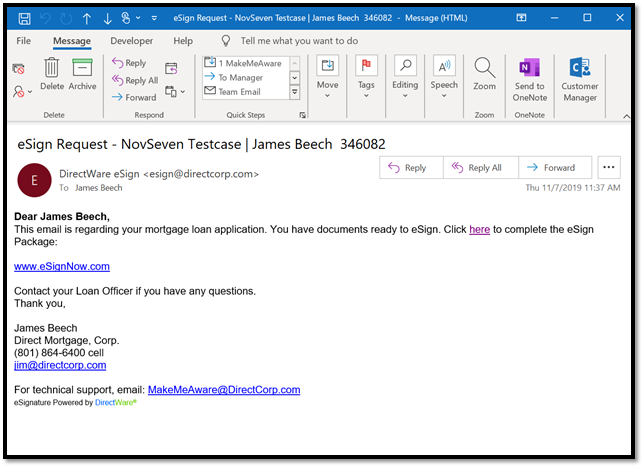Image resolution: width=644 pixels, height=468 pixels.
Task: Click the Ignore conversation icon
Action: [x=18, y=69]
